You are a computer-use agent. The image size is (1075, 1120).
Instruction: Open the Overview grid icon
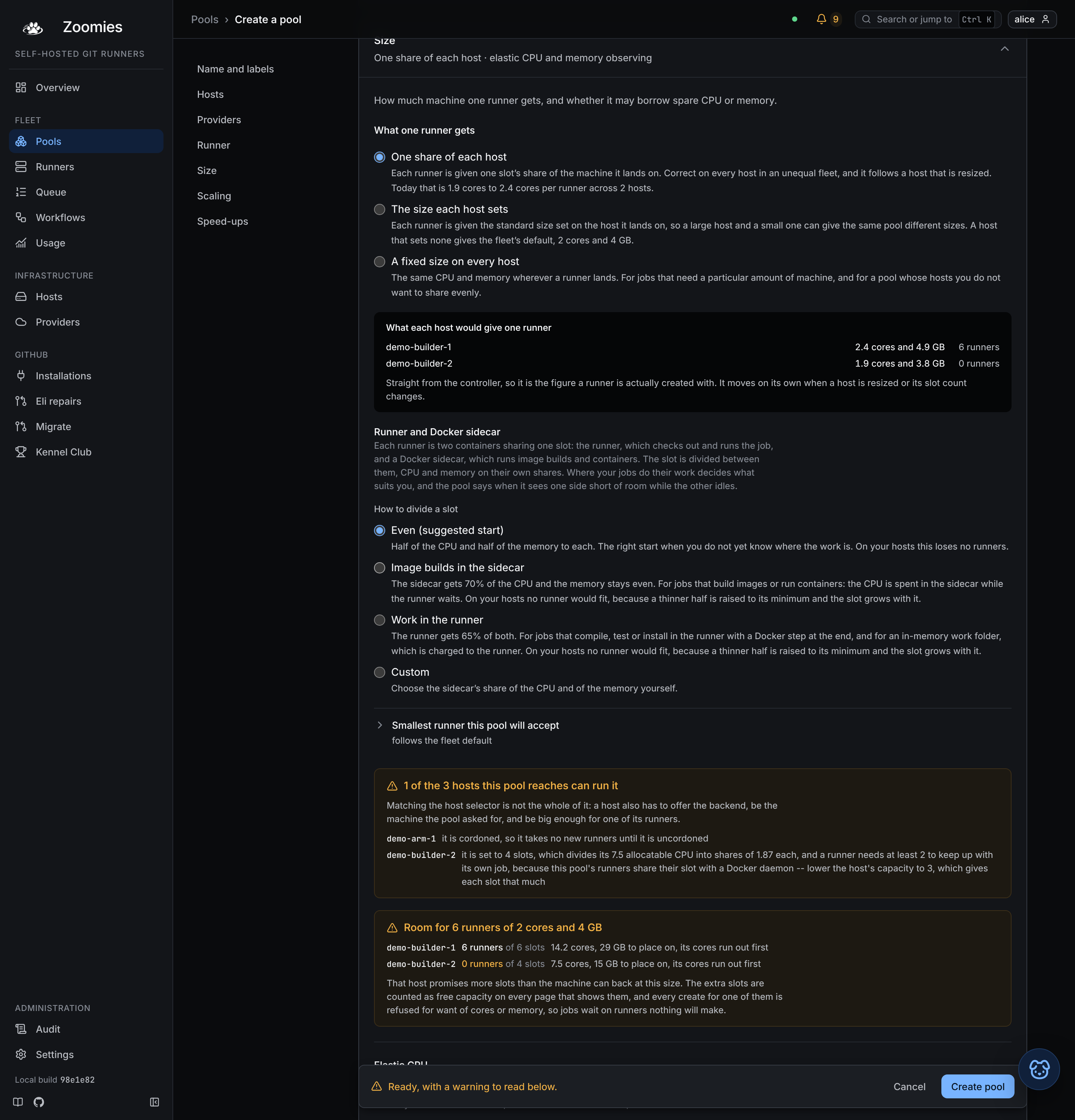pos(21,87)
